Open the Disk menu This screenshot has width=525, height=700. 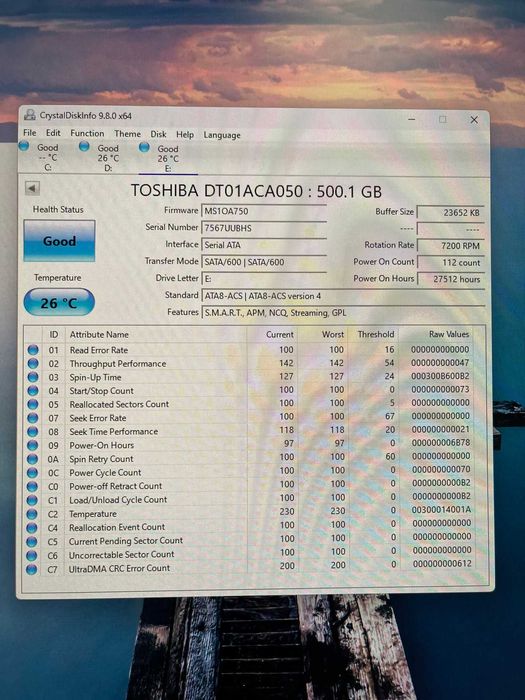(x=158, y=134)
